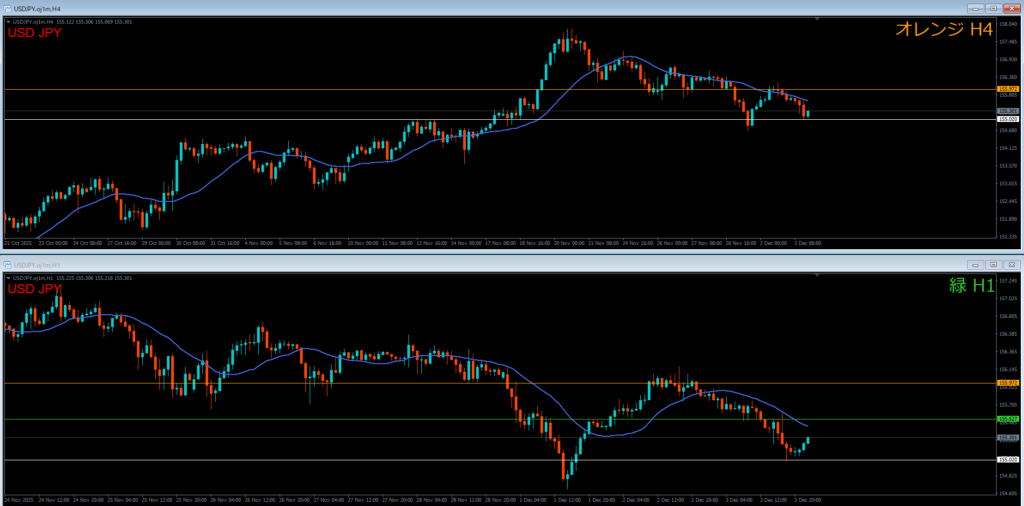Viewport: 1024px width, 506px height.
Task: Click the chart shift triangle on H4 chart
Action: coord(817,19)
